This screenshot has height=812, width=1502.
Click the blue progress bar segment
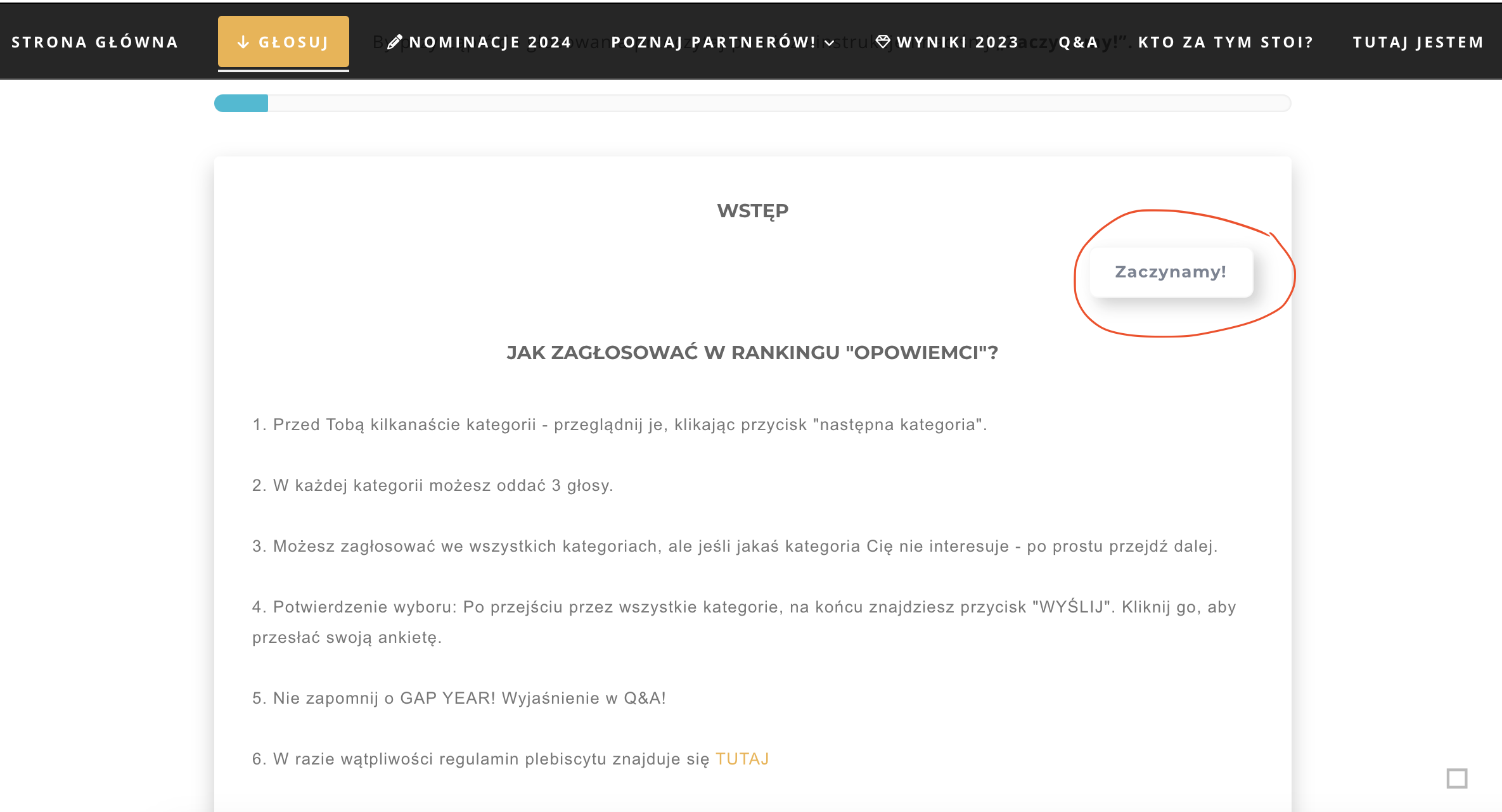tap(241, 103)
